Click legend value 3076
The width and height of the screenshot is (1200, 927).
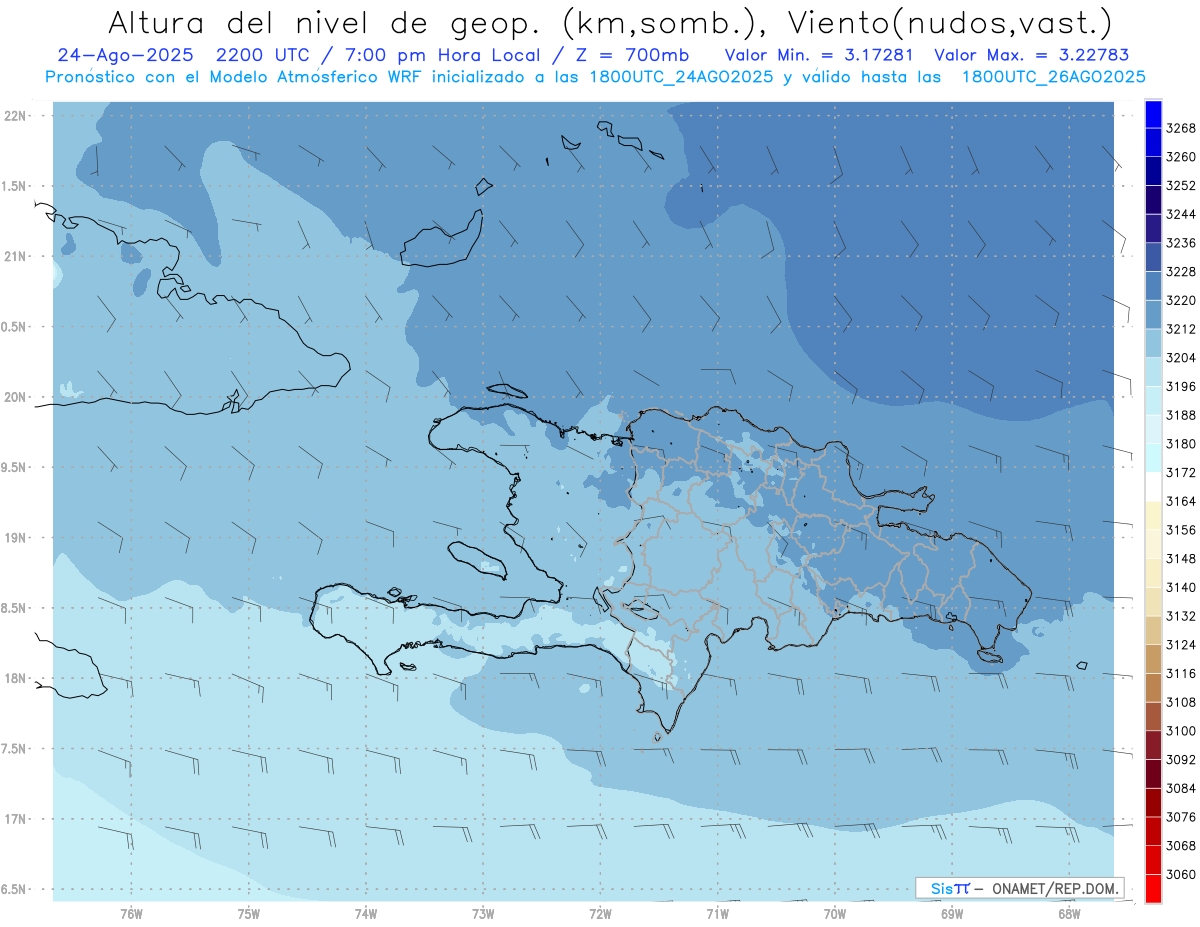[1181, 817]
